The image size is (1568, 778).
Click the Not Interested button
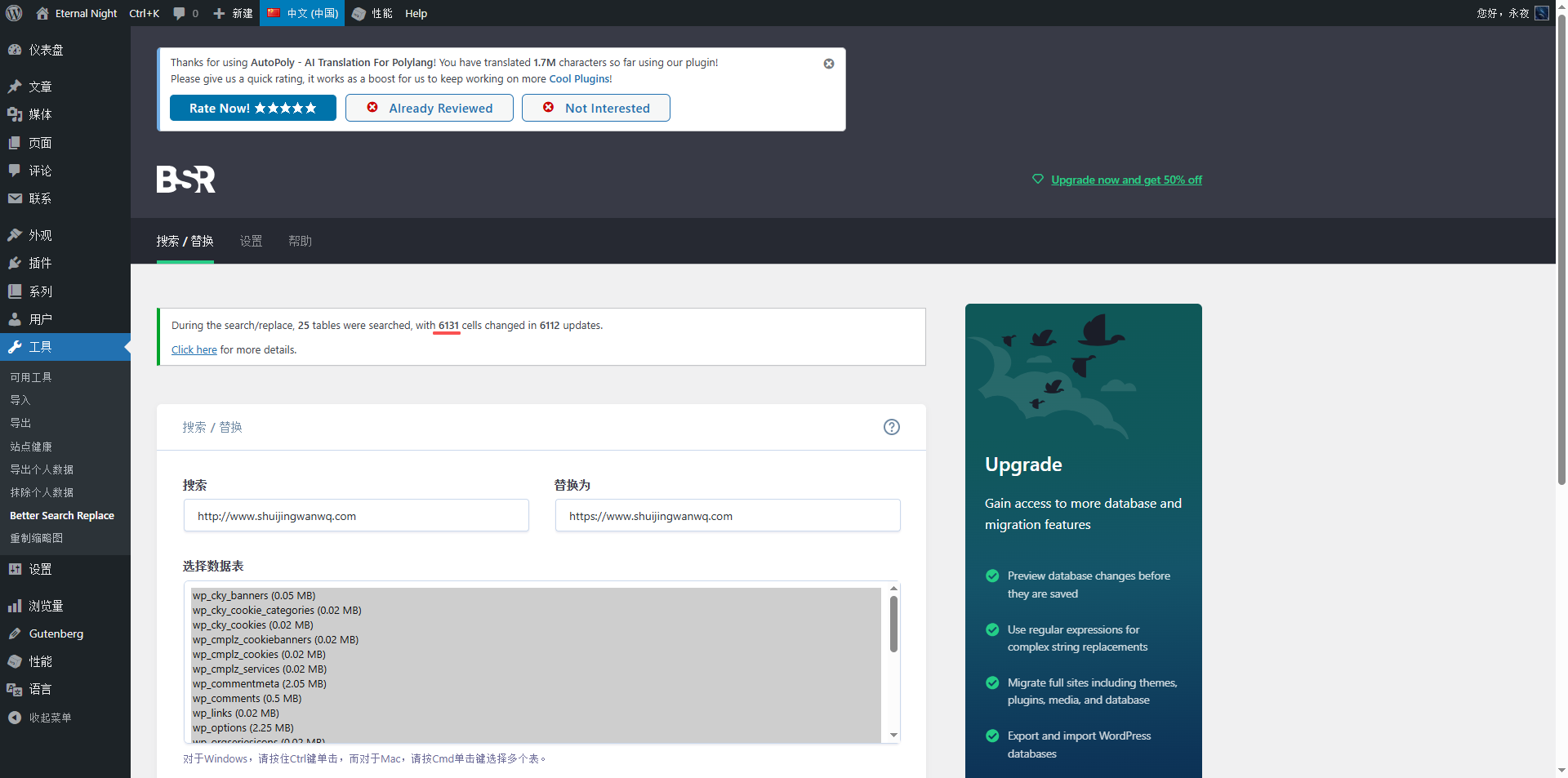coord(596,108)
